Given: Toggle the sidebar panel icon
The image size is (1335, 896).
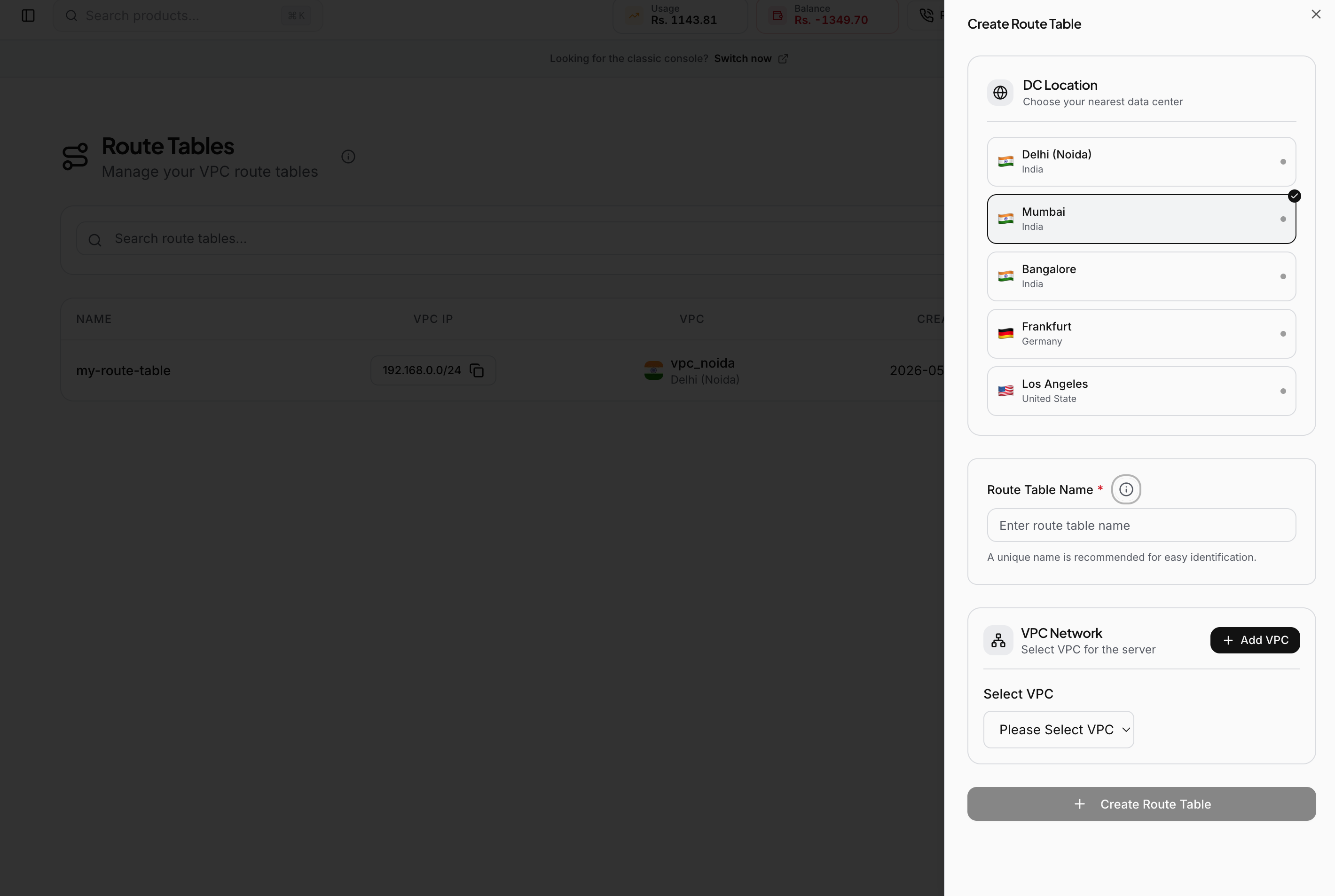Looking at the screenshot, I should coord(28,16).
